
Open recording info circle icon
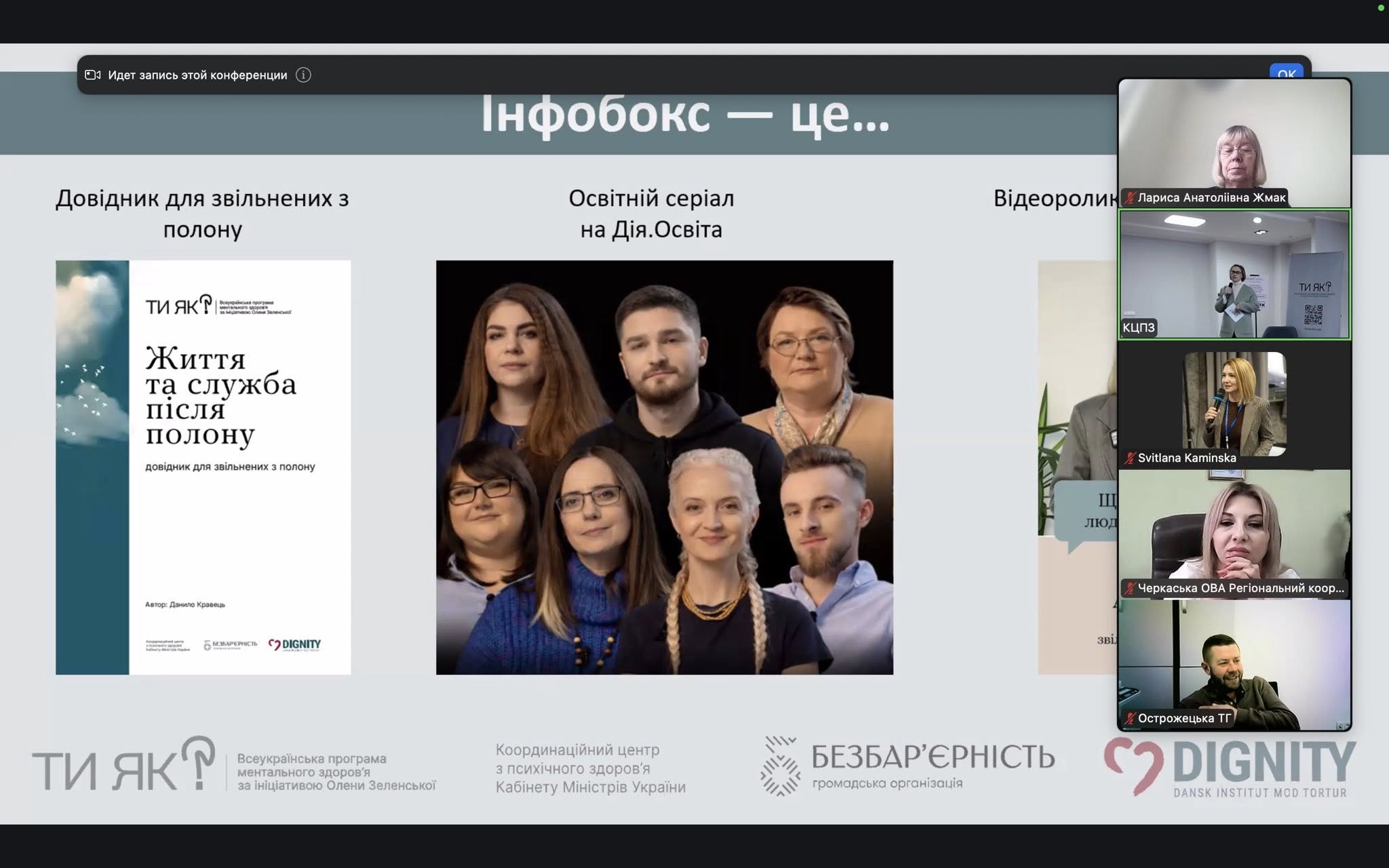304,75
